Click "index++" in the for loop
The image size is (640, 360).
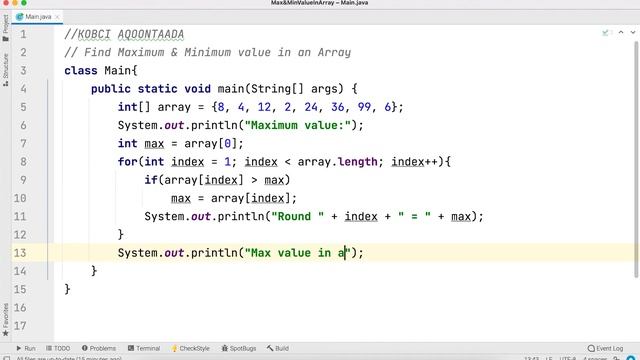[x=414, y=162]
